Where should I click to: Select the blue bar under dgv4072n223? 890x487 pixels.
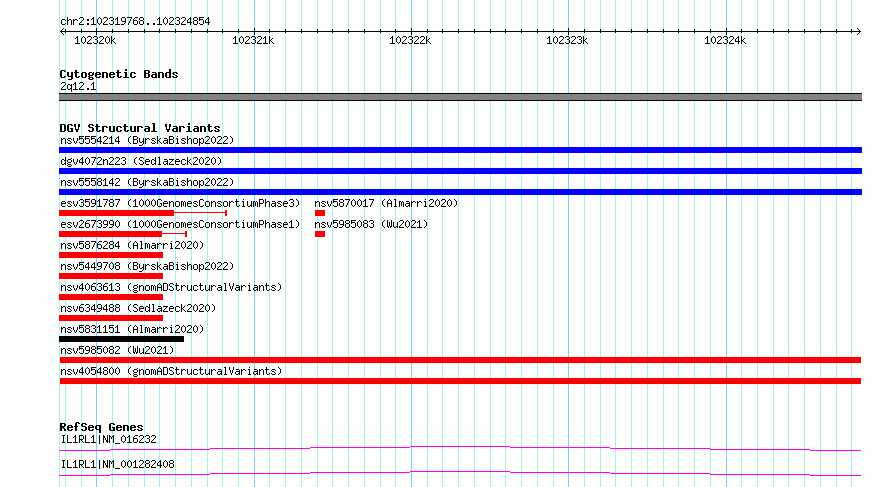pos(460,171)
